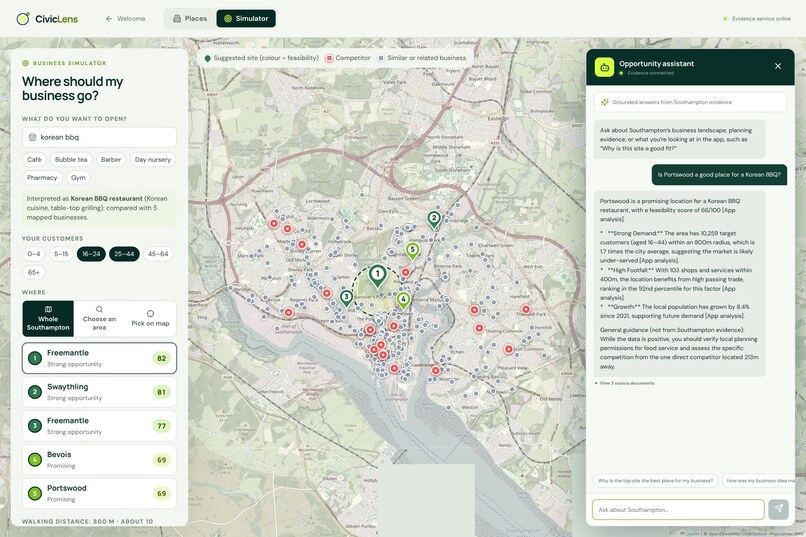The height and width of the screenshot is (537, 806).
Task: Click the korean bbq business input field
Action: pyautogui.click(x=99, y=137)
